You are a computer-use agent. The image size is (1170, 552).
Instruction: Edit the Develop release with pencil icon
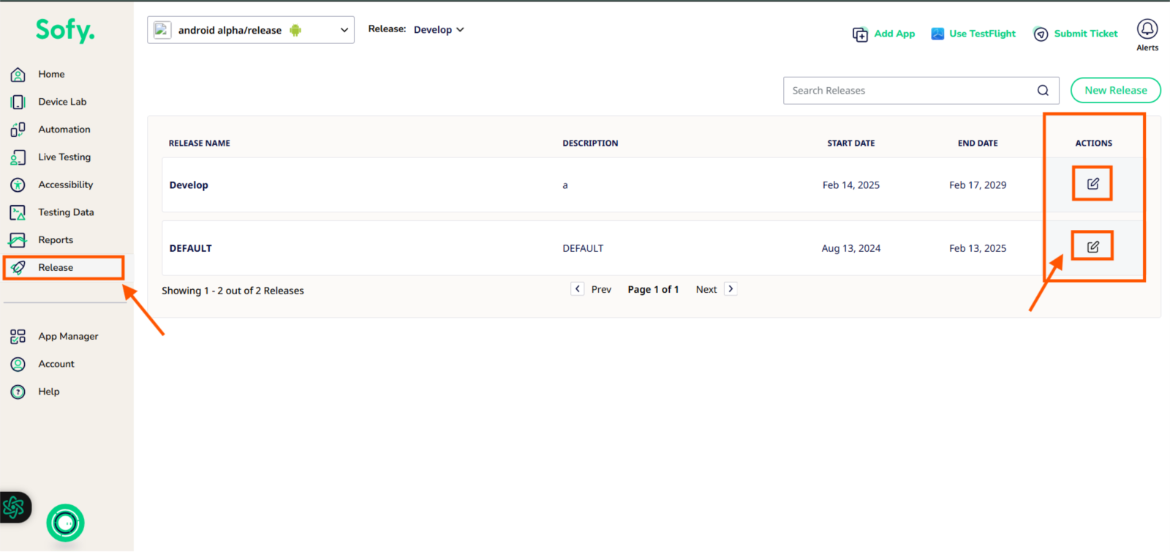pyautogui.click(x=1093, y=184)
